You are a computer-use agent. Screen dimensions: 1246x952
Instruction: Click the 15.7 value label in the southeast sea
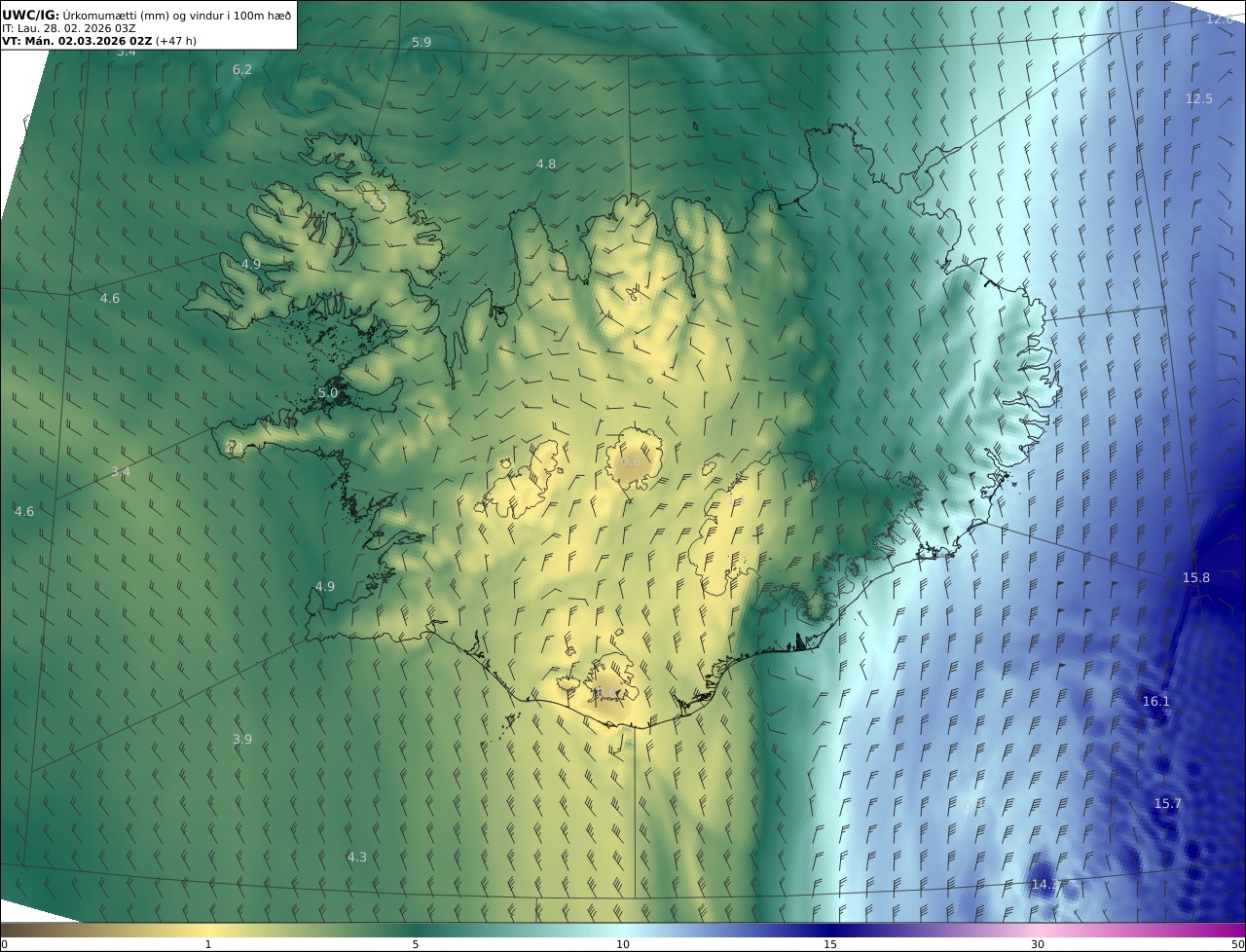click(x=1167, y=803)
